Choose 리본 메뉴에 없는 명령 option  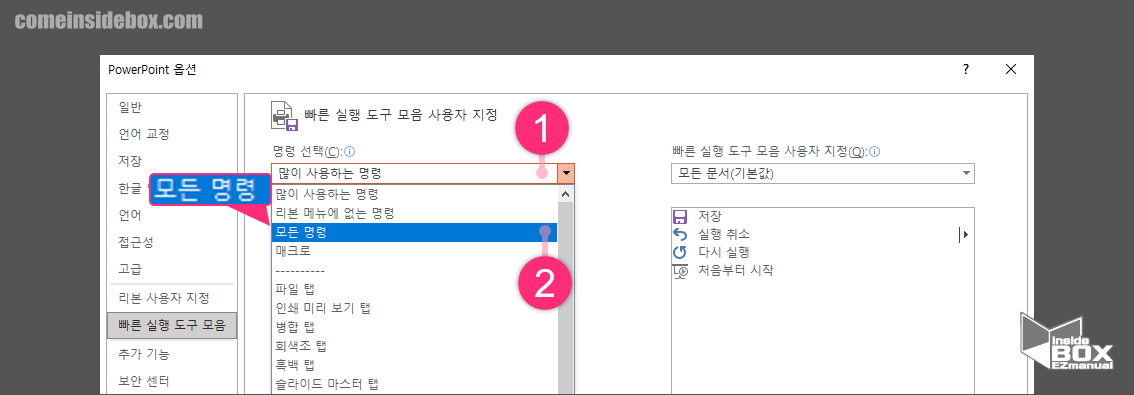(414, 213)
